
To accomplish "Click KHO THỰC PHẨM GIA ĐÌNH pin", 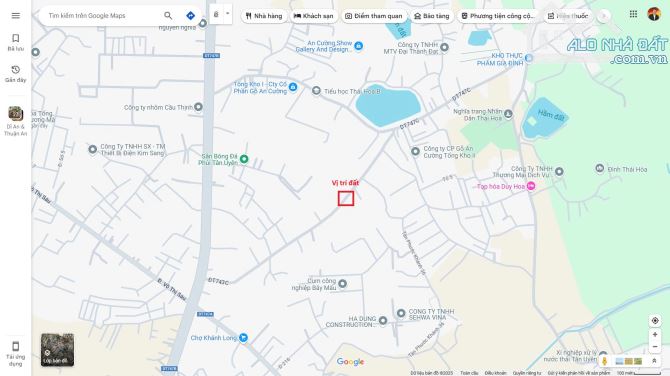I will point(529,58).
